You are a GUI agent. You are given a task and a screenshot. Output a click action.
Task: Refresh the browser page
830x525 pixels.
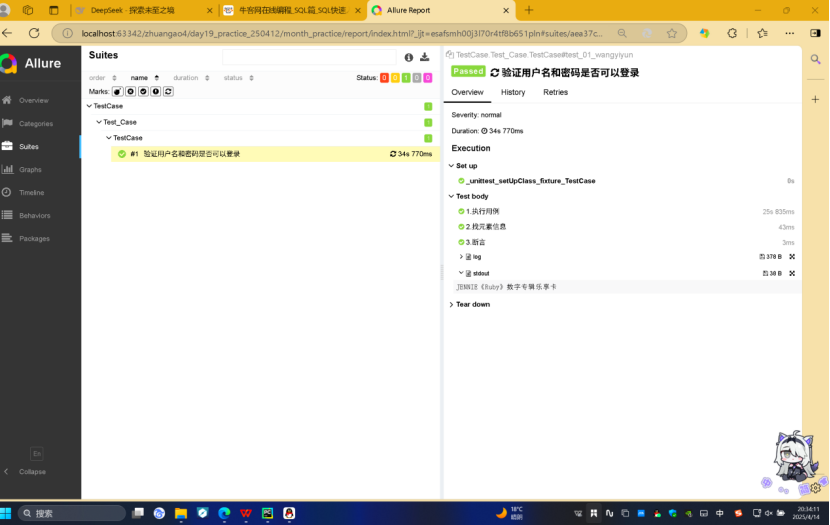click(34, 33)
